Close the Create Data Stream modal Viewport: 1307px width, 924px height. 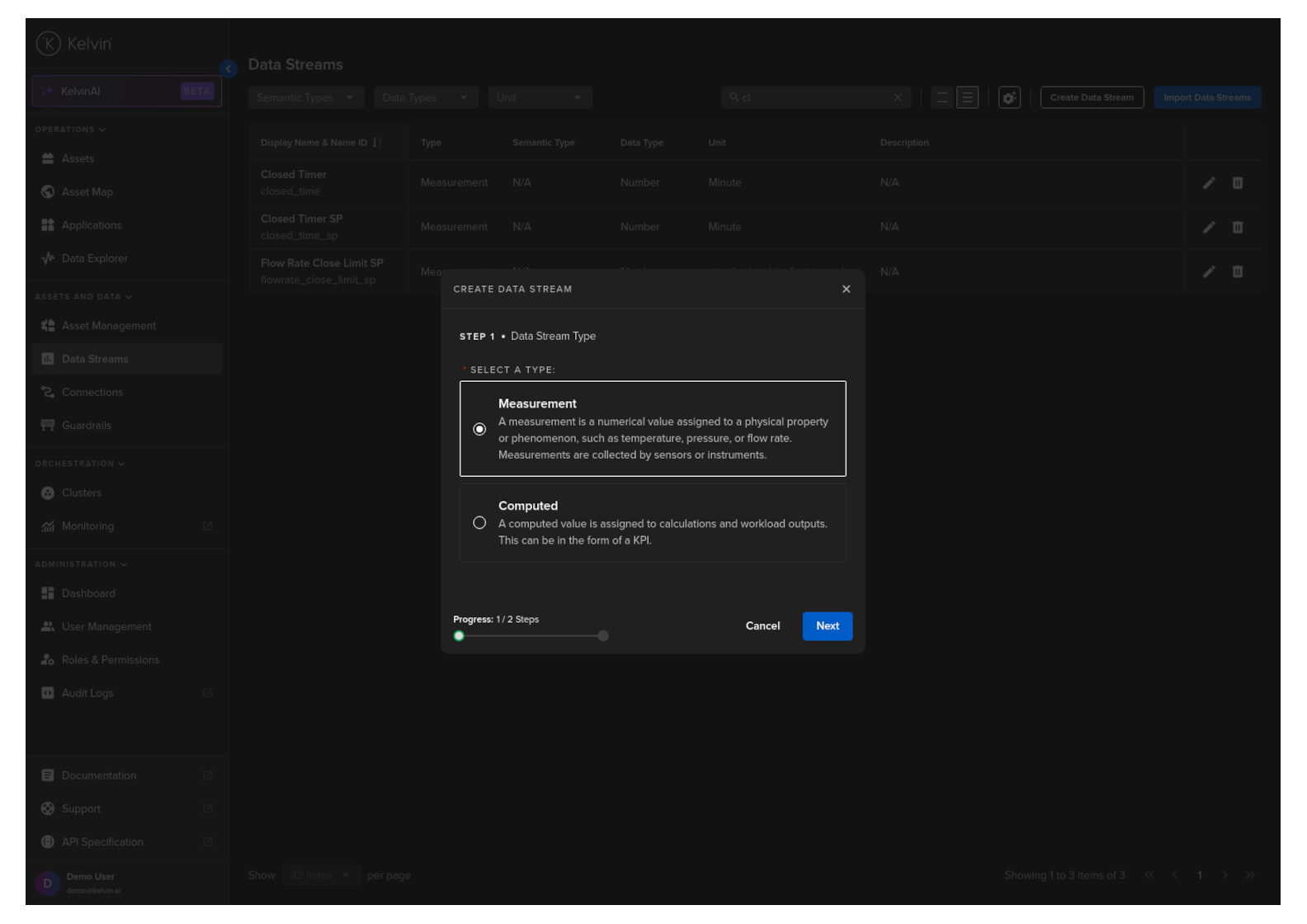(x=846, y=289)
